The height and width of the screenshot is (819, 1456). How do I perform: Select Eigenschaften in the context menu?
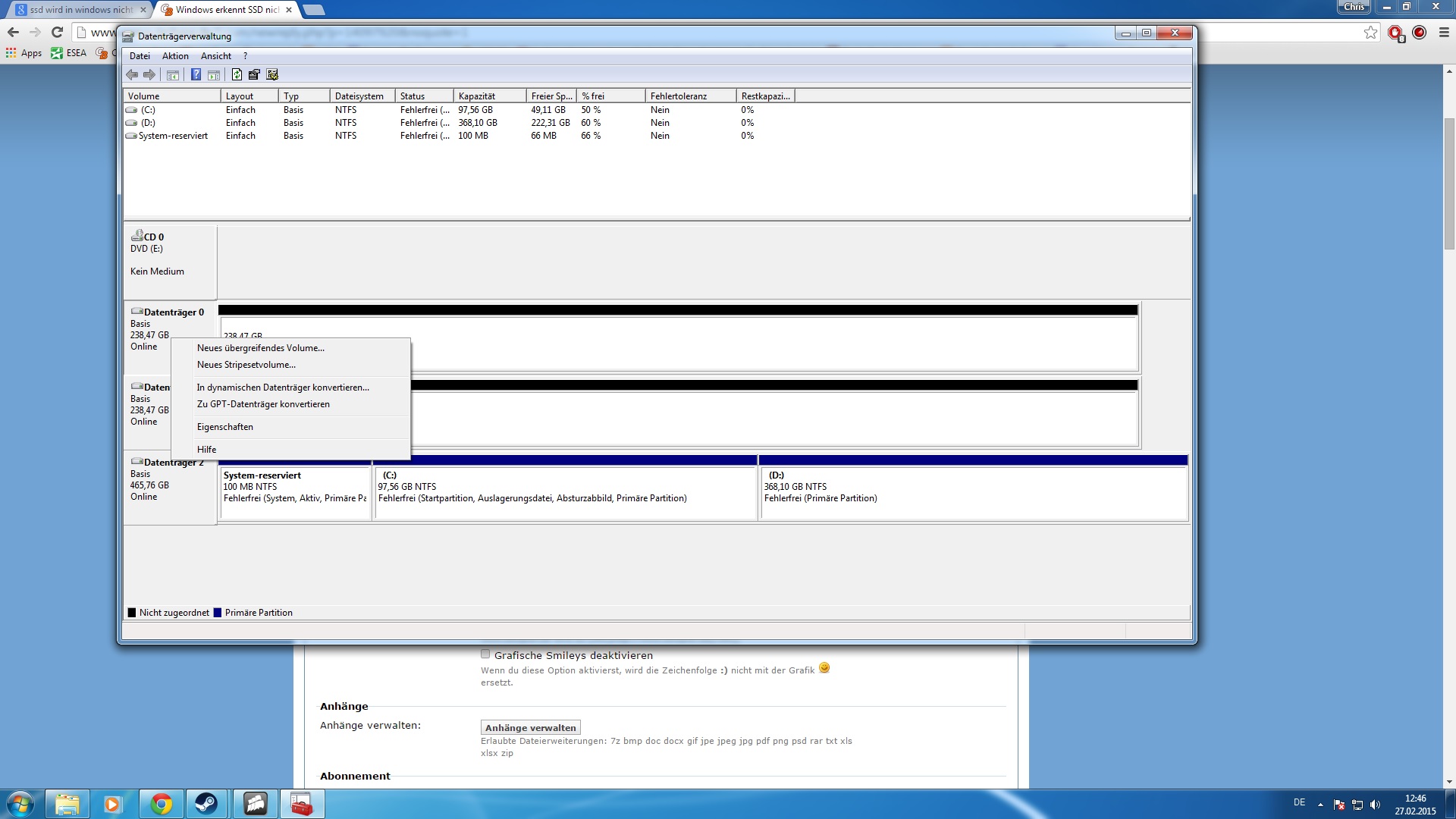[225, 427]
